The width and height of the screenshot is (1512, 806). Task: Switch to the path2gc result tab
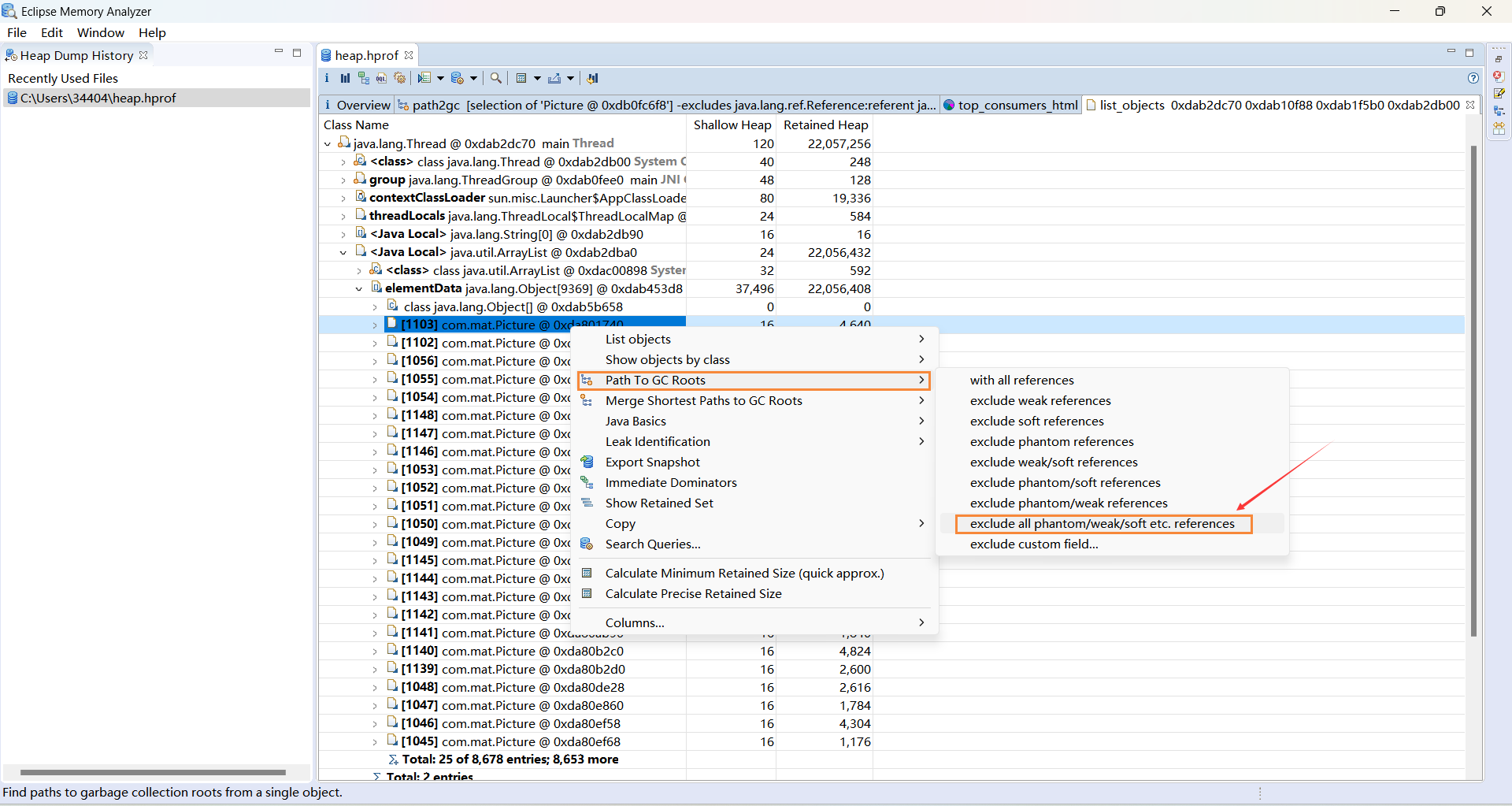click(667, 105)
